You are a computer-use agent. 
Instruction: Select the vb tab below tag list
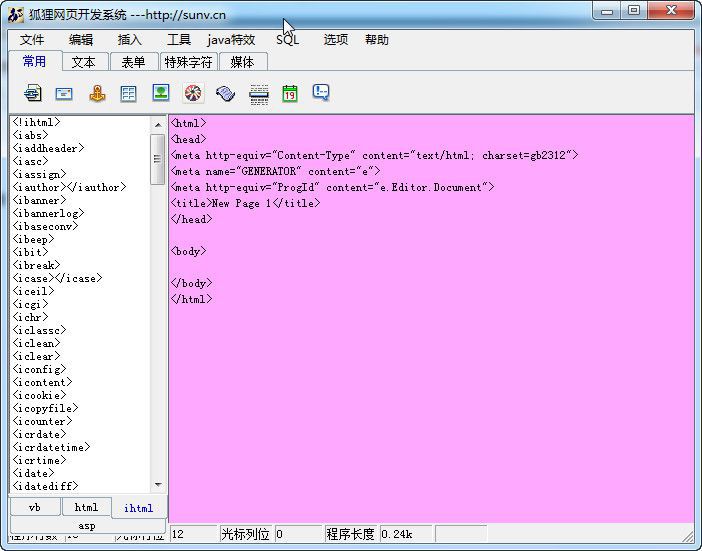point(35,507)
